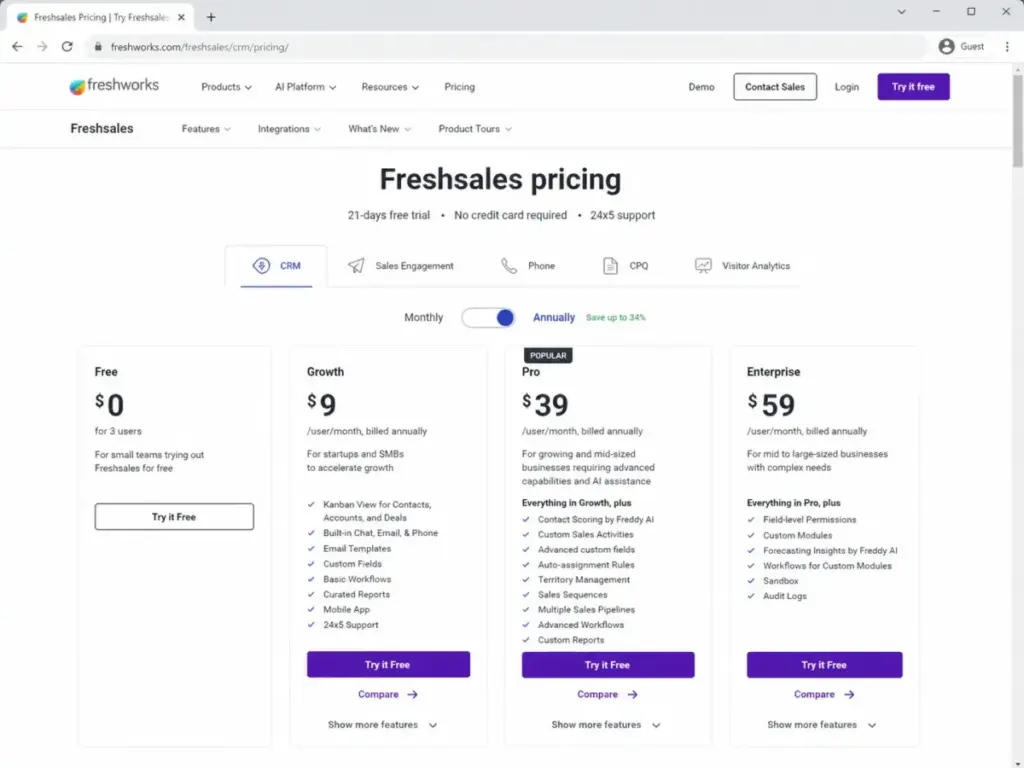The height and width of the screenshot is (768, 1024).
Task: Expand Show more features under Growth
Action: click(382, 725)
